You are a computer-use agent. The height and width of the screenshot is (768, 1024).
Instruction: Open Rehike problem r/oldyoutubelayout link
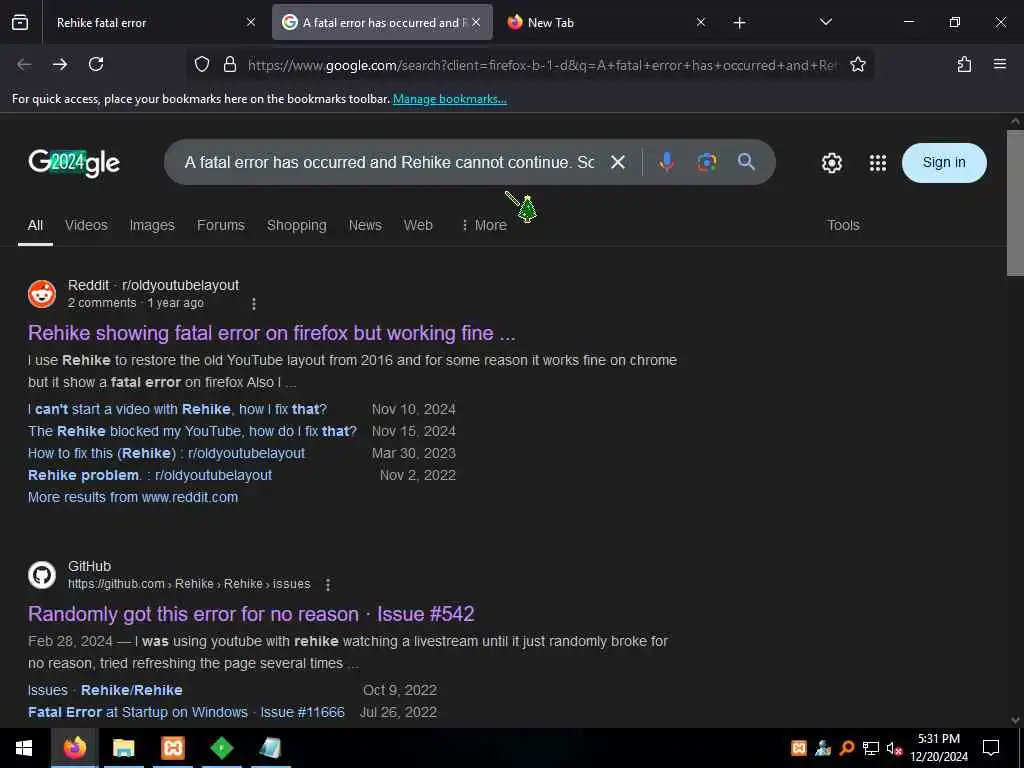pyautogui.click(x=150, y=475)
